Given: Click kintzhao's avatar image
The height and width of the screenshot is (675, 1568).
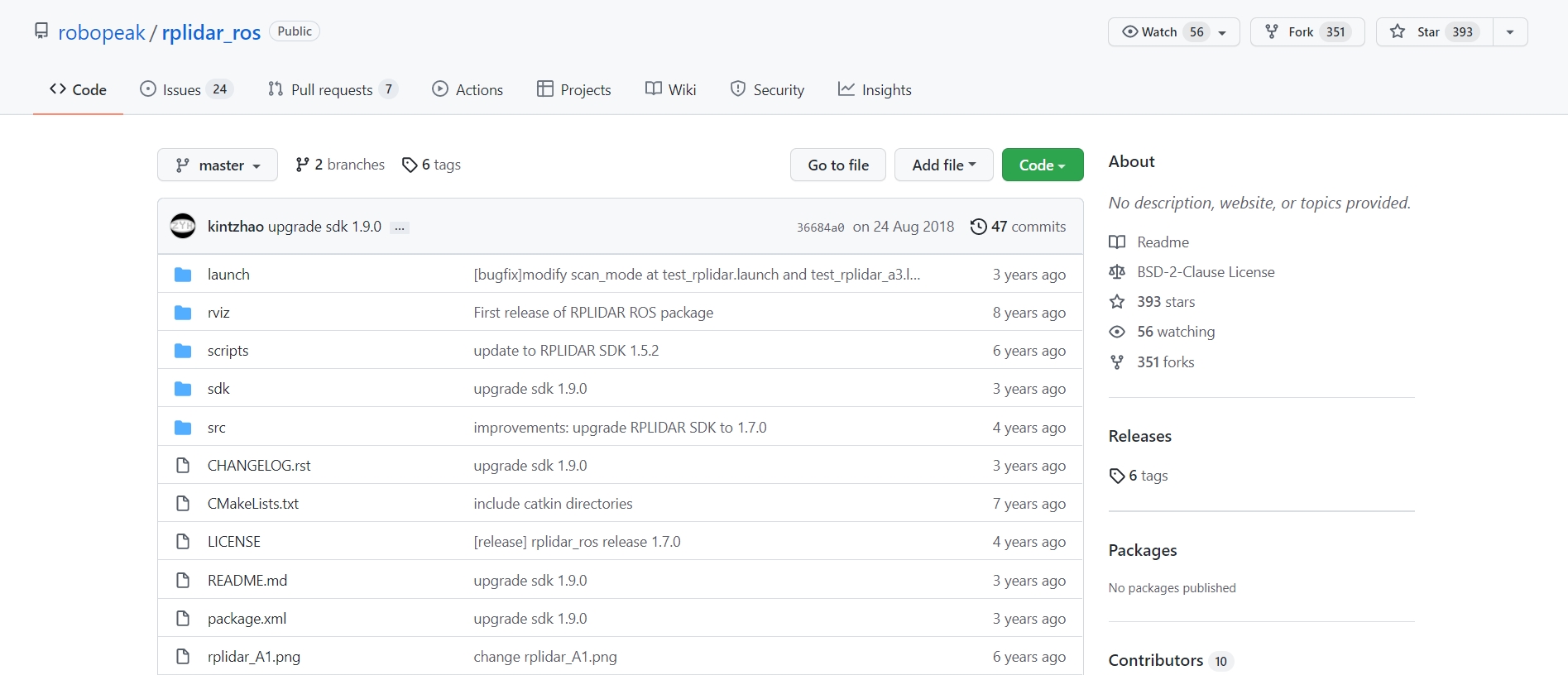Looking at the screenshot, I should coord(183,226).
